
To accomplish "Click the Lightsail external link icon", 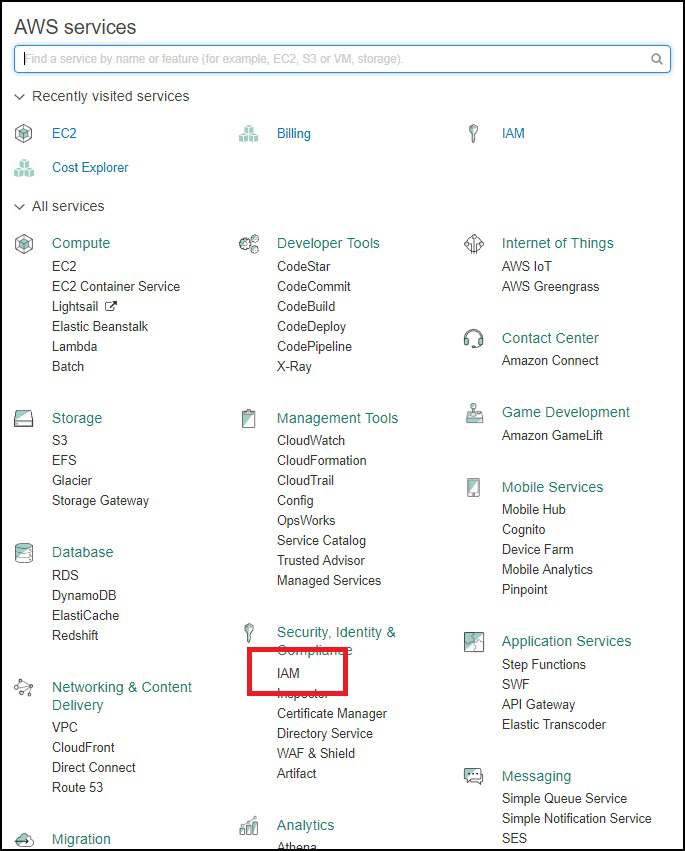I will [111, 307].
